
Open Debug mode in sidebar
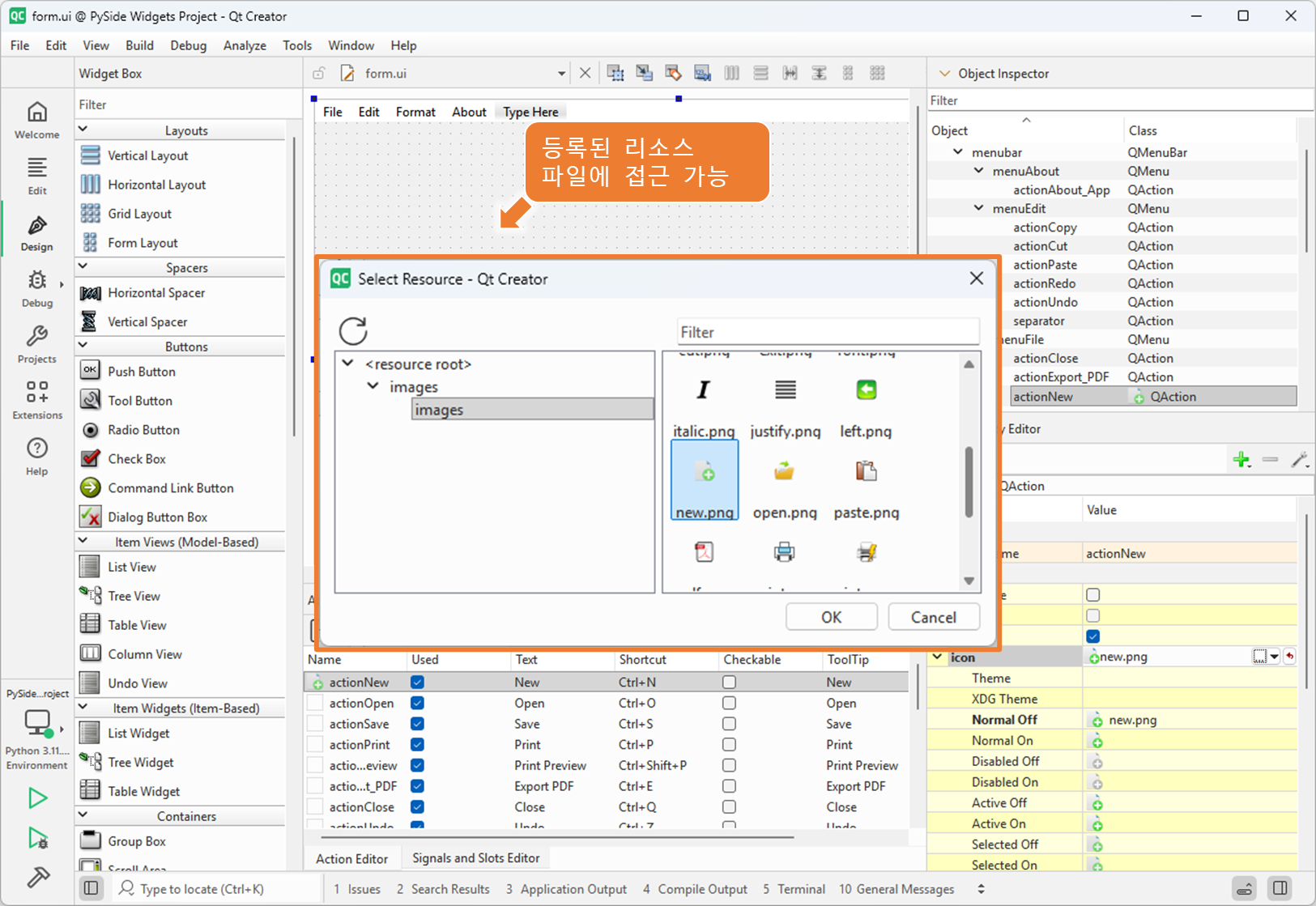click(37, 289)
